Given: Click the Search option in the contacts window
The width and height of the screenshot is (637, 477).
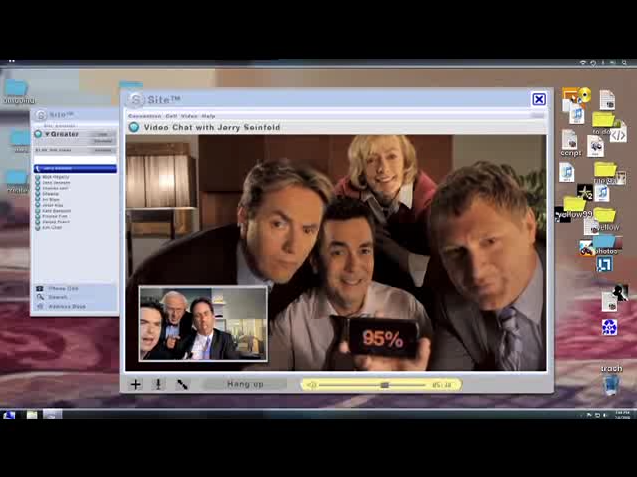Looking at the screenshot, I should coord(58,297).
